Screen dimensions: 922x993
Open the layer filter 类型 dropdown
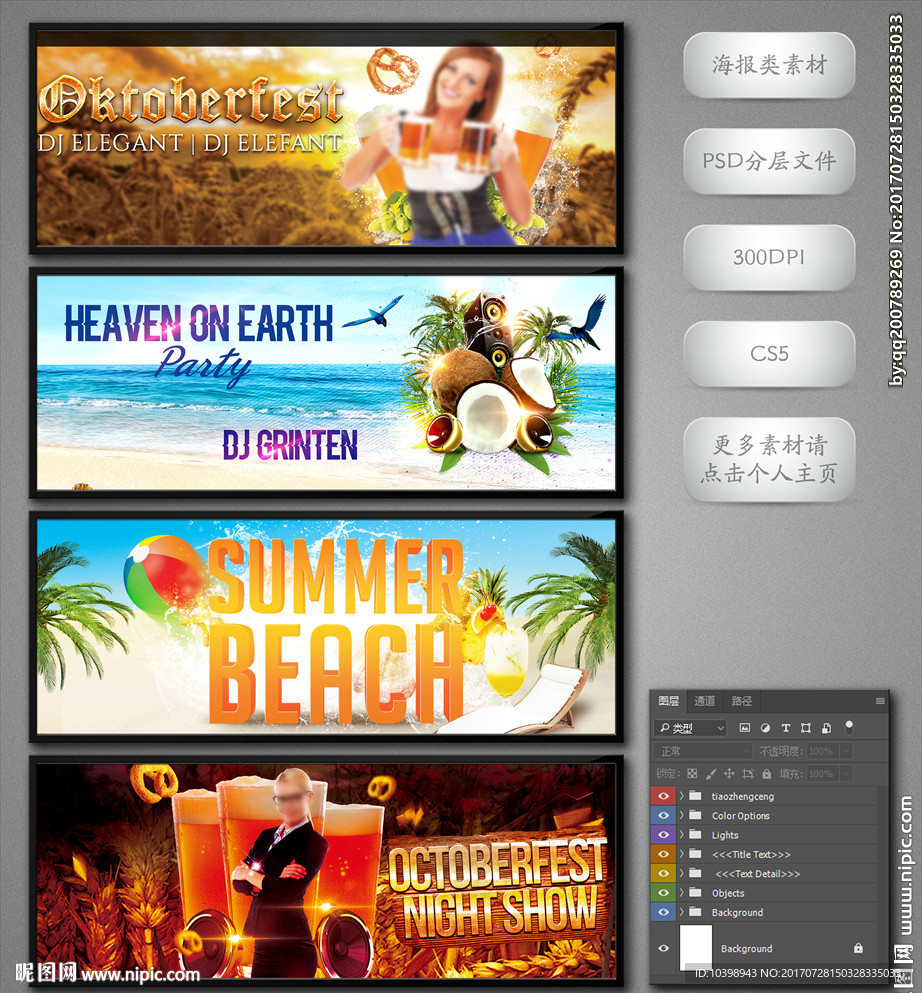(x=691, y=728)
